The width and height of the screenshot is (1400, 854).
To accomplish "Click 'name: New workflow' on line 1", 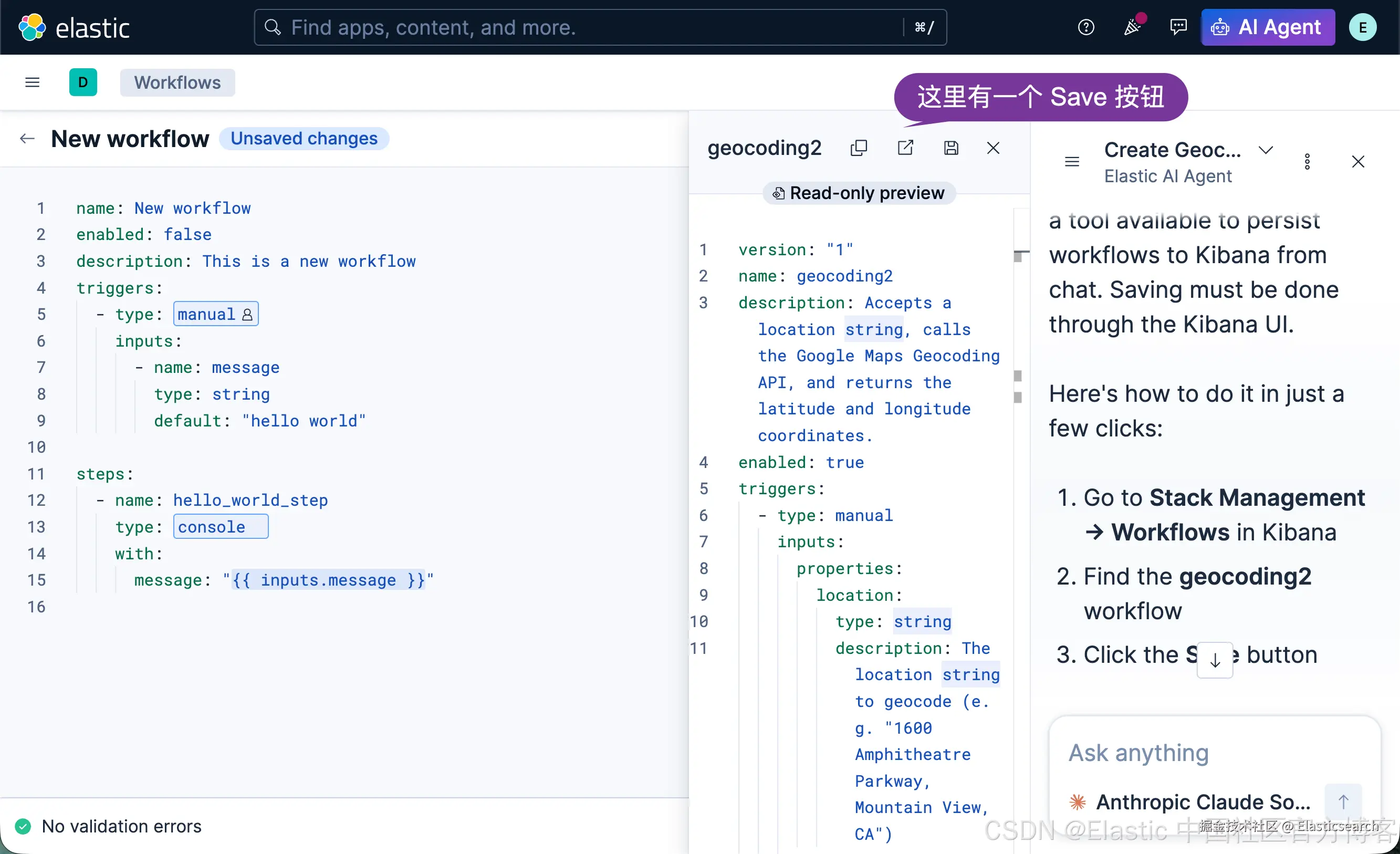I will coord(164,208).
